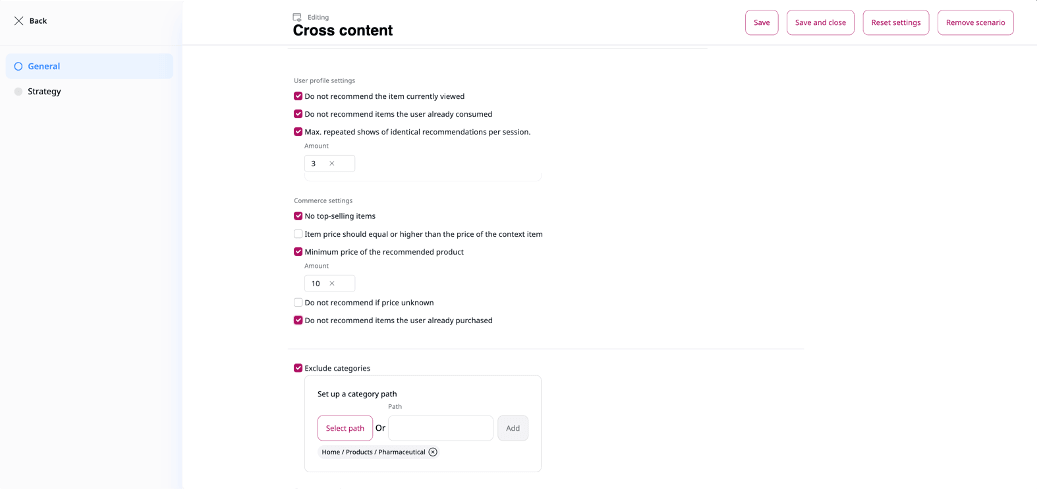The width and height of the screenshot is (1037, 489).
Task: Click the Back X icon
Action: [19, 21]
